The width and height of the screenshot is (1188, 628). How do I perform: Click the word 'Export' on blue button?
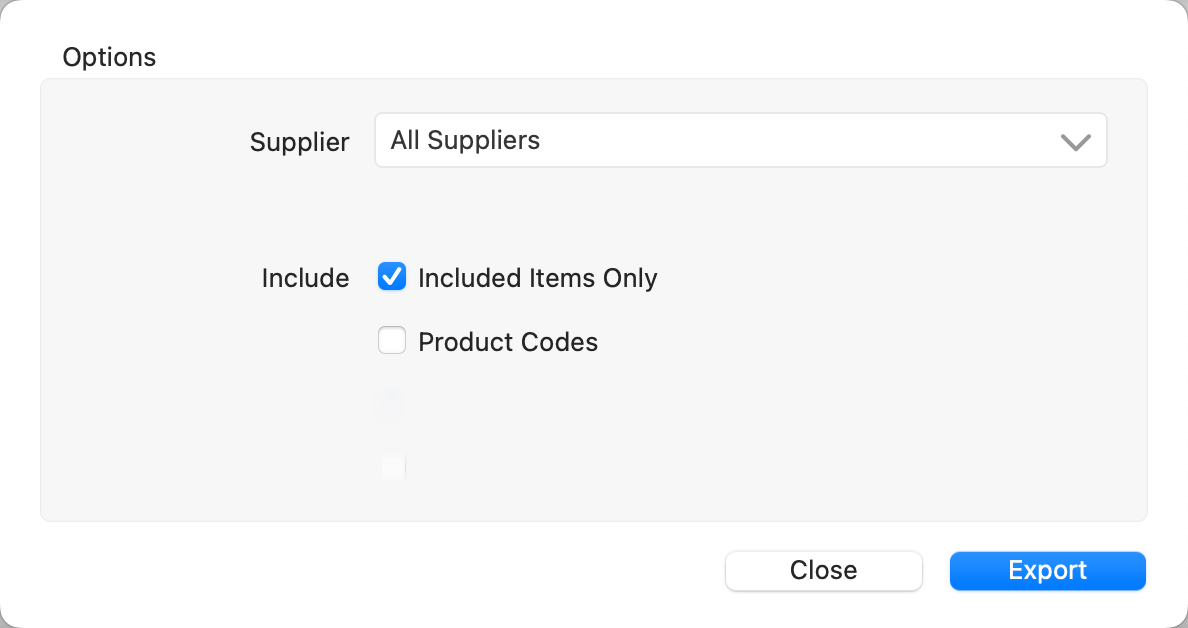(x=1047, y=571)
